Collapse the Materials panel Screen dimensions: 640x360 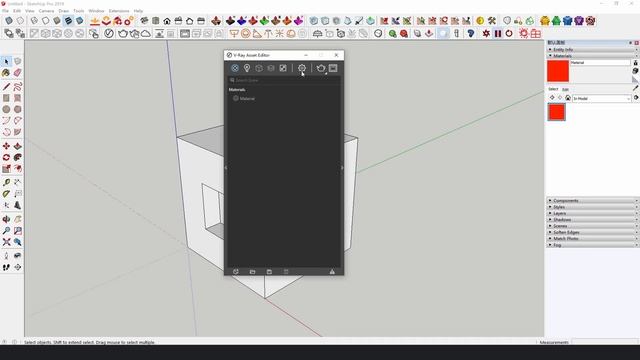point(592,56)
